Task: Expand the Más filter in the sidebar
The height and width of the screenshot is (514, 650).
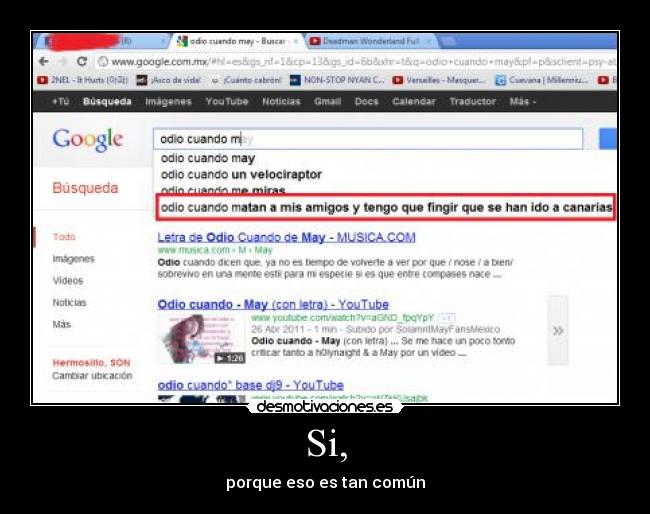Action: click(61, 324)
